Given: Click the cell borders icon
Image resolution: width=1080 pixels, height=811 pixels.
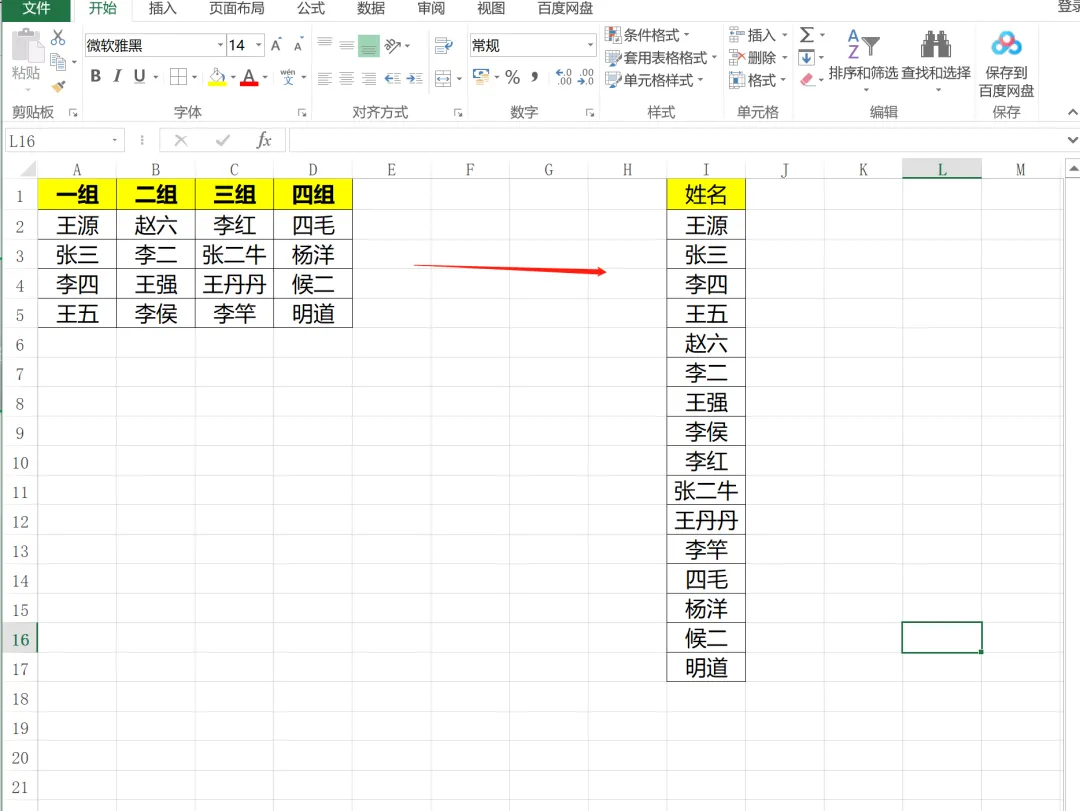Looking at the screenshot, I should coord(178,76).
